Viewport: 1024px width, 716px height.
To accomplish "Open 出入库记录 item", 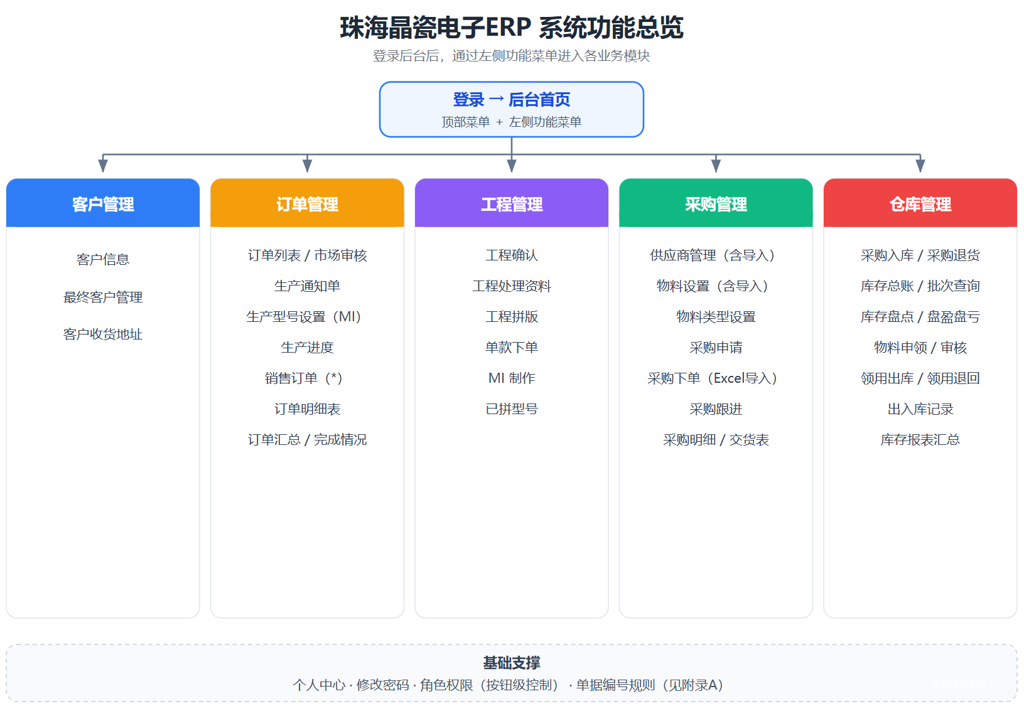I will coord(920,409).
